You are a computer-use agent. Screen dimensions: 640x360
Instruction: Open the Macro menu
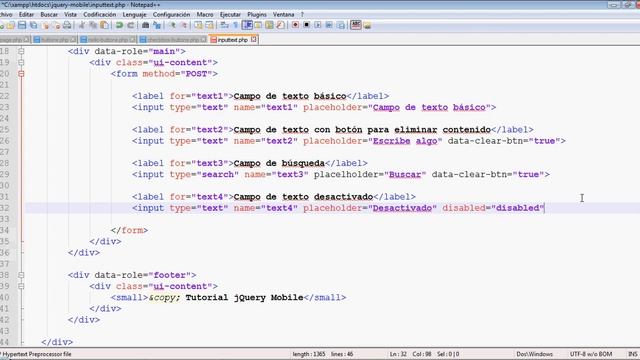click(205, 14)
